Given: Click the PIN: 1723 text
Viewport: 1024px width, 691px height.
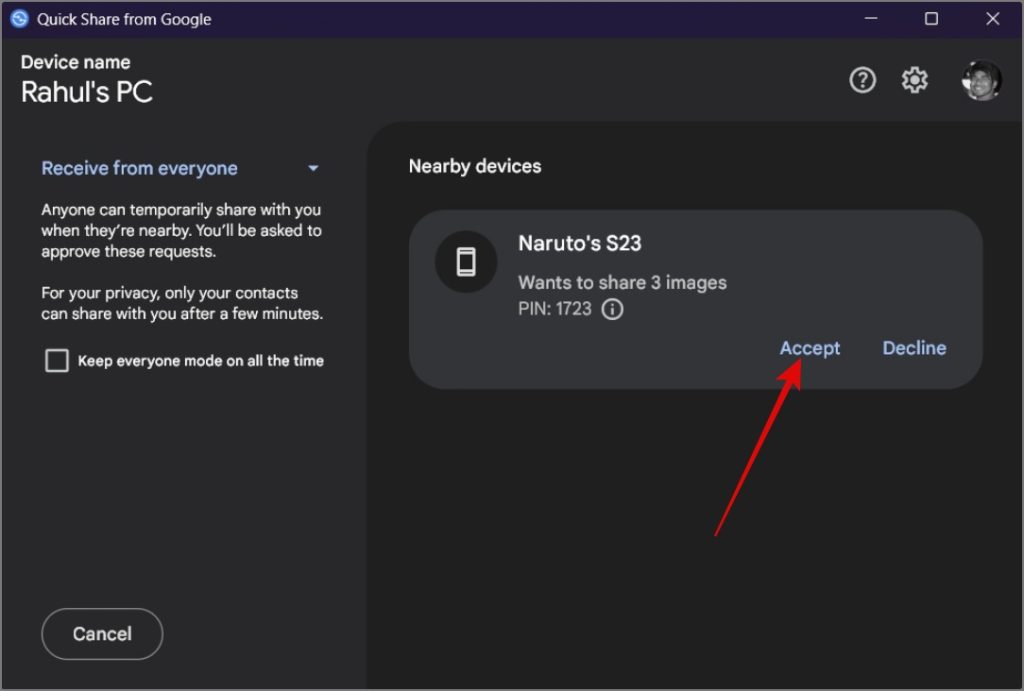Looking at the screenshot, I should coord(554,309).
